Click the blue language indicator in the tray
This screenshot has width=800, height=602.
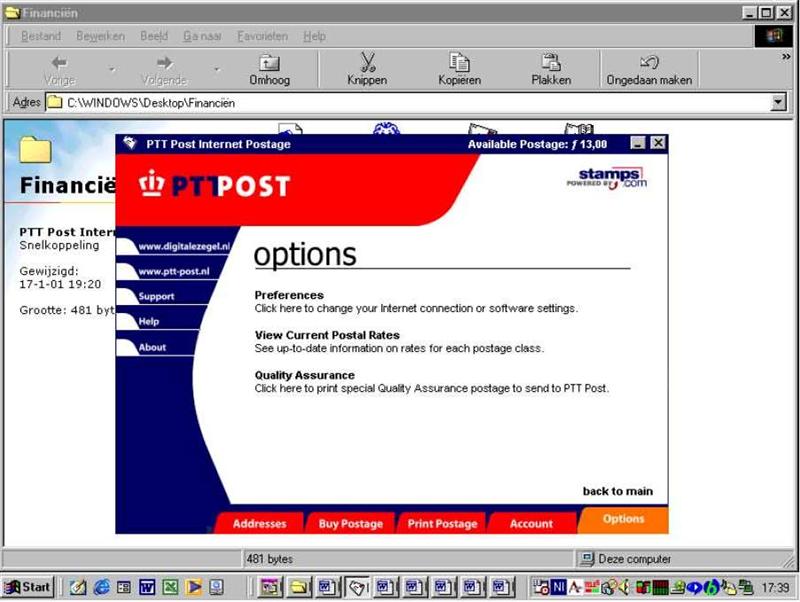tap(559, 587)
